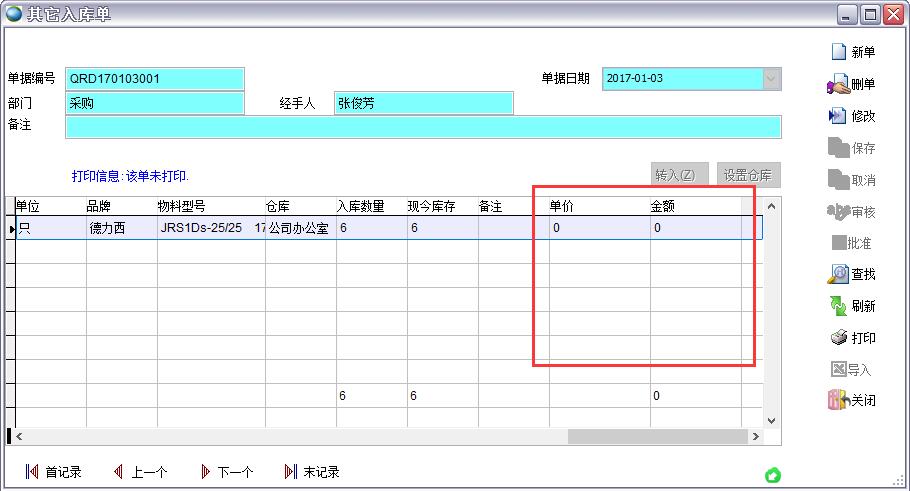Select the 单价 cell in first row
This screenshot has height=491, width=910.
[598, 228]
